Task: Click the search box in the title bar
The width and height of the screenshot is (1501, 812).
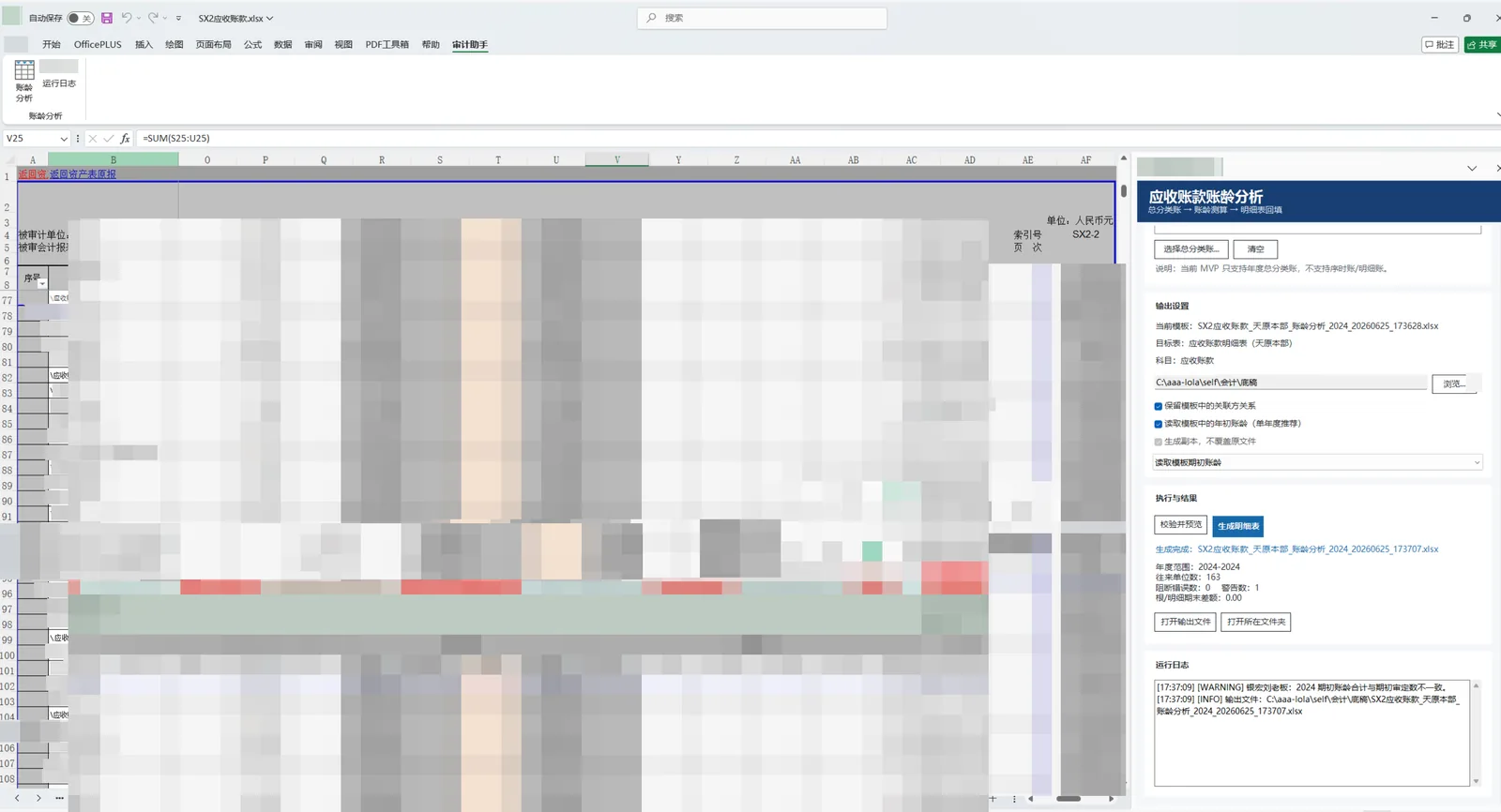Action: click(762, 18)
